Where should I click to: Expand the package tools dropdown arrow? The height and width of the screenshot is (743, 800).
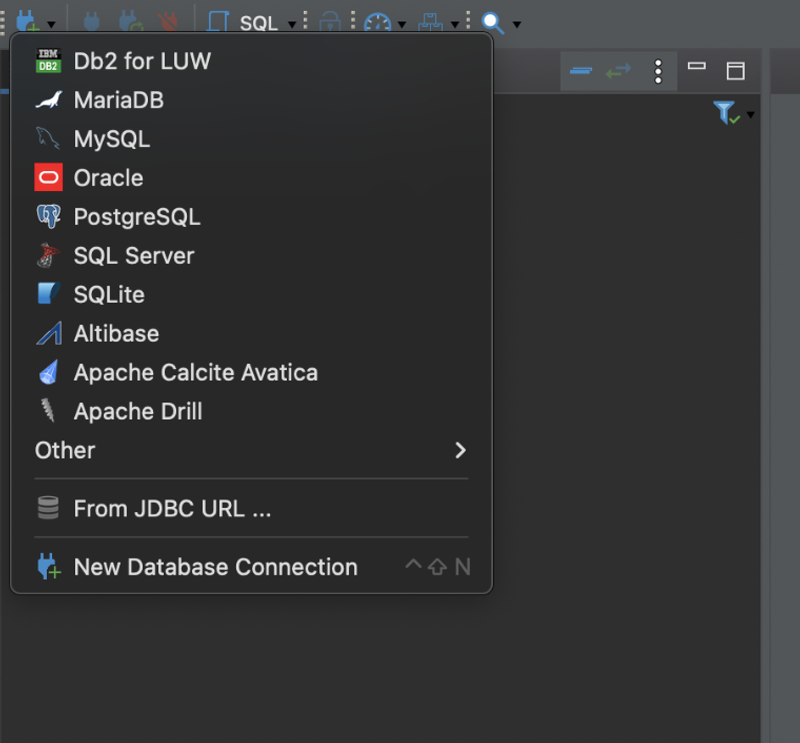455,24
